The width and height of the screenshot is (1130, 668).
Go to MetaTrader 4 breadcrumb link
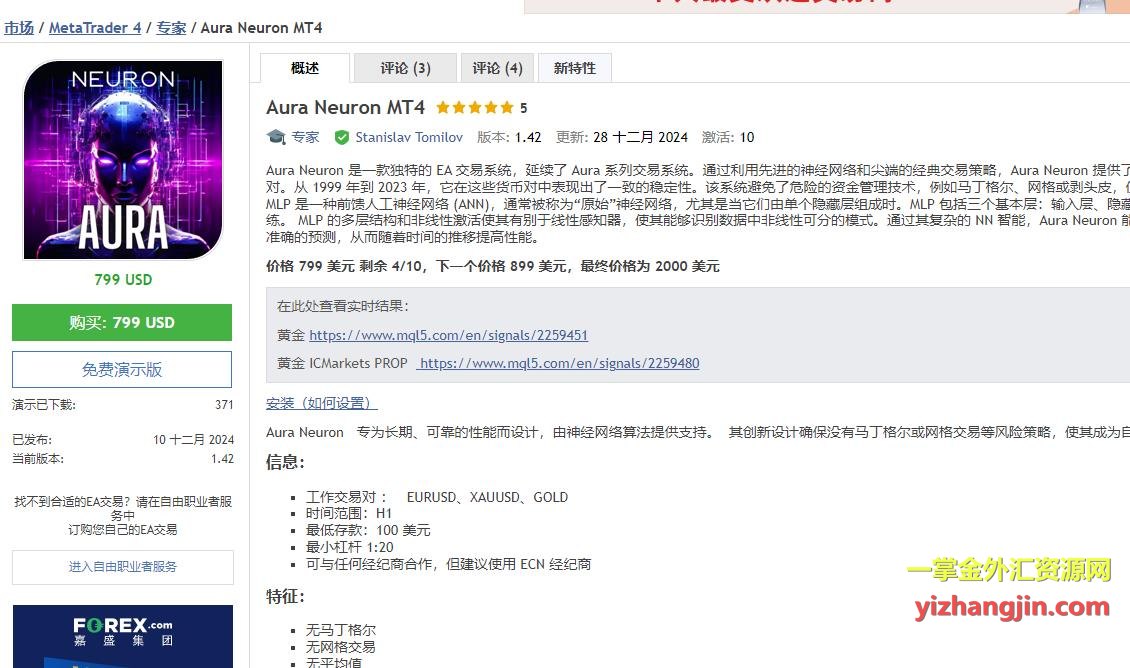pyautogui.click(x=95, y=28)
